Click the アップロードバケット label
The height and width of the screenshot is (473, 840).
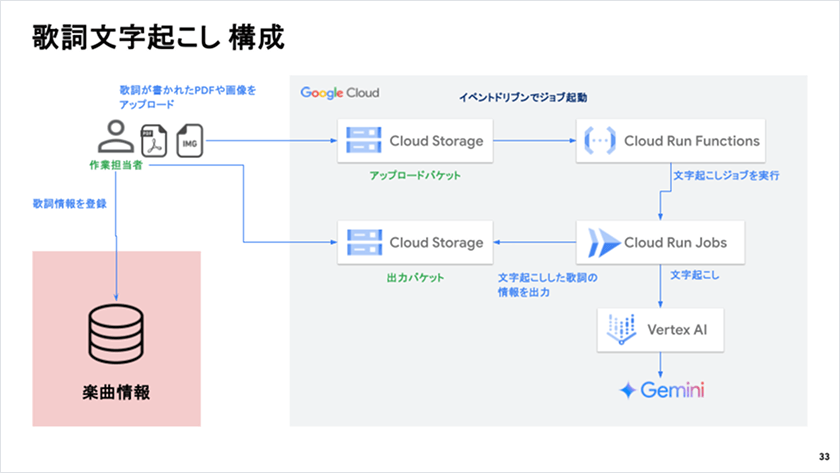click(x=415, y=175)
